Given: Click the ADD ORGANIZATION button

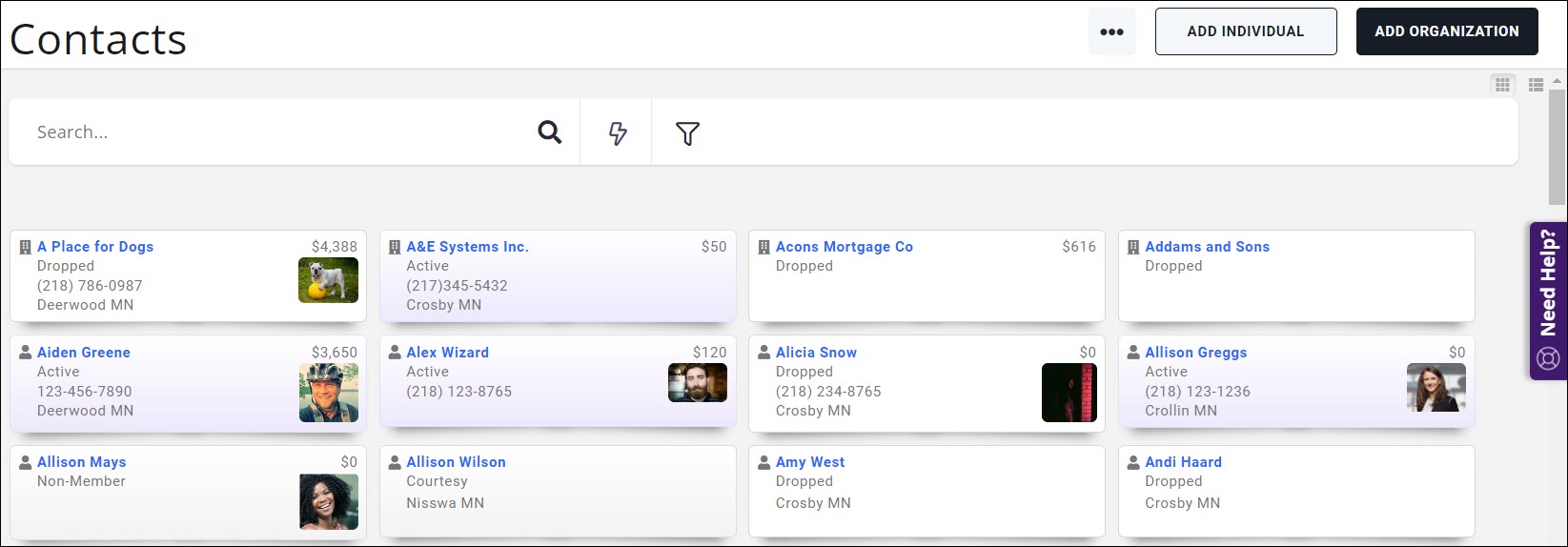Looking at the screenshot, I should [x=1447, y=31].
